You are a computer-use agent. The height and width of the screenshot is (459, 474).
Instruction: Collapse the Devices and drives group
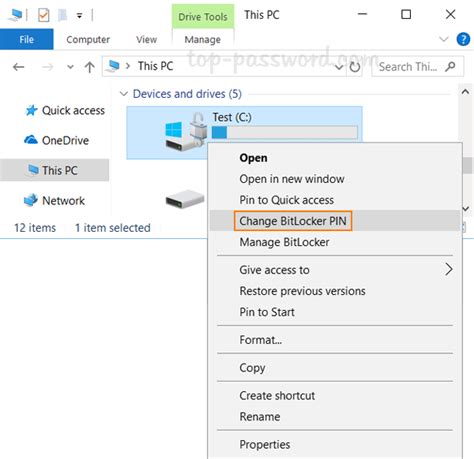(124, 94)
